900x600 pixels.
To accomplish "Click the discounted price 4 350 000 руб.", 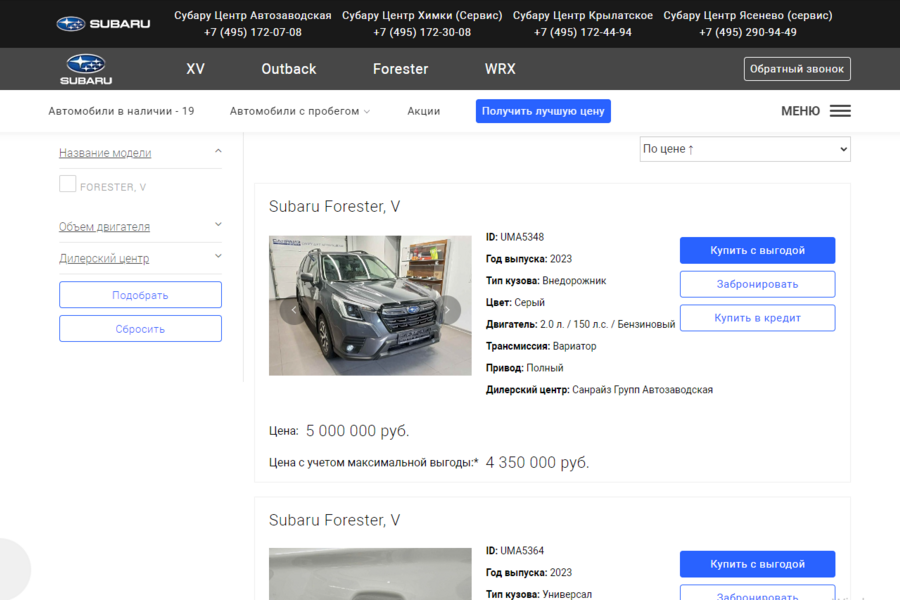I will tap(537, 462).
